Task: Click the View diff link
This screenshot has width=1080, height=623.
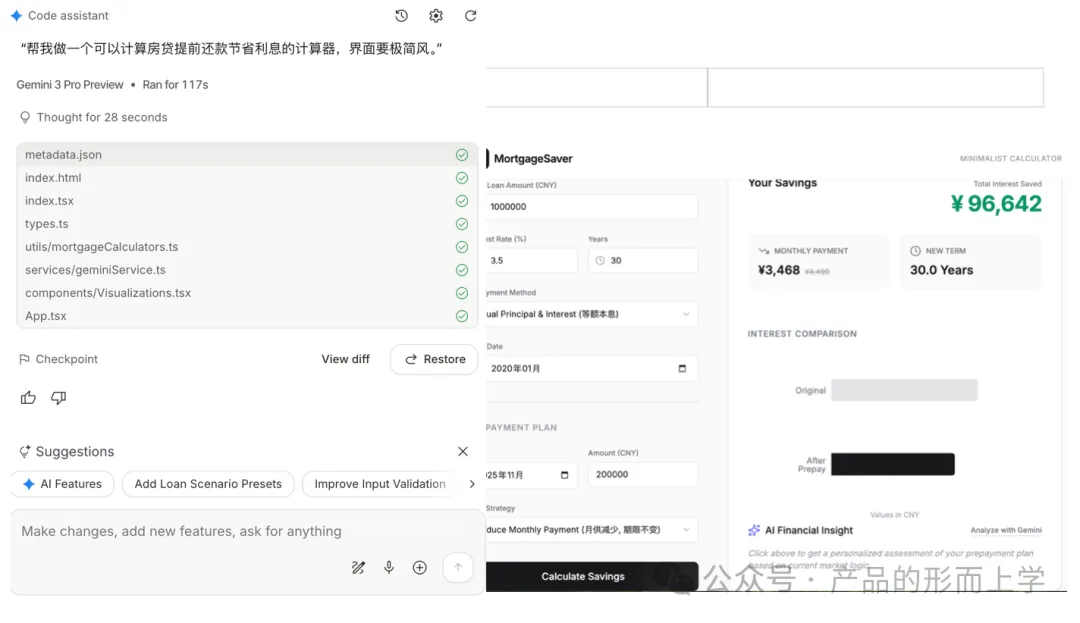Action: tap(345, 360)
